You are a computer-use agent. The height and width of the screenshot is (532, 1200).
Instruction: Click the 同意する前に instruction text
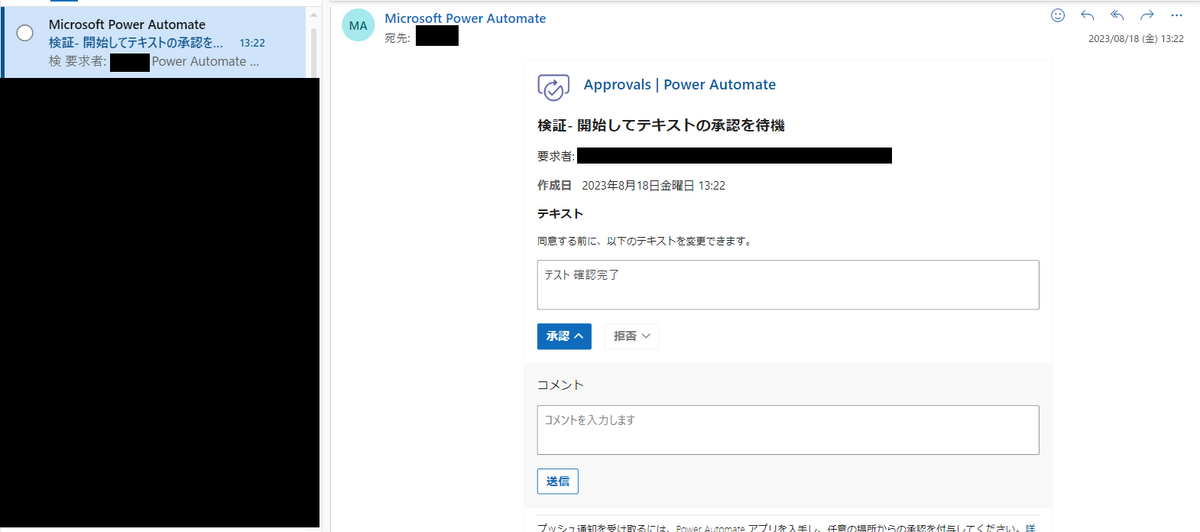pyautogui.click(x=644, y=241)
